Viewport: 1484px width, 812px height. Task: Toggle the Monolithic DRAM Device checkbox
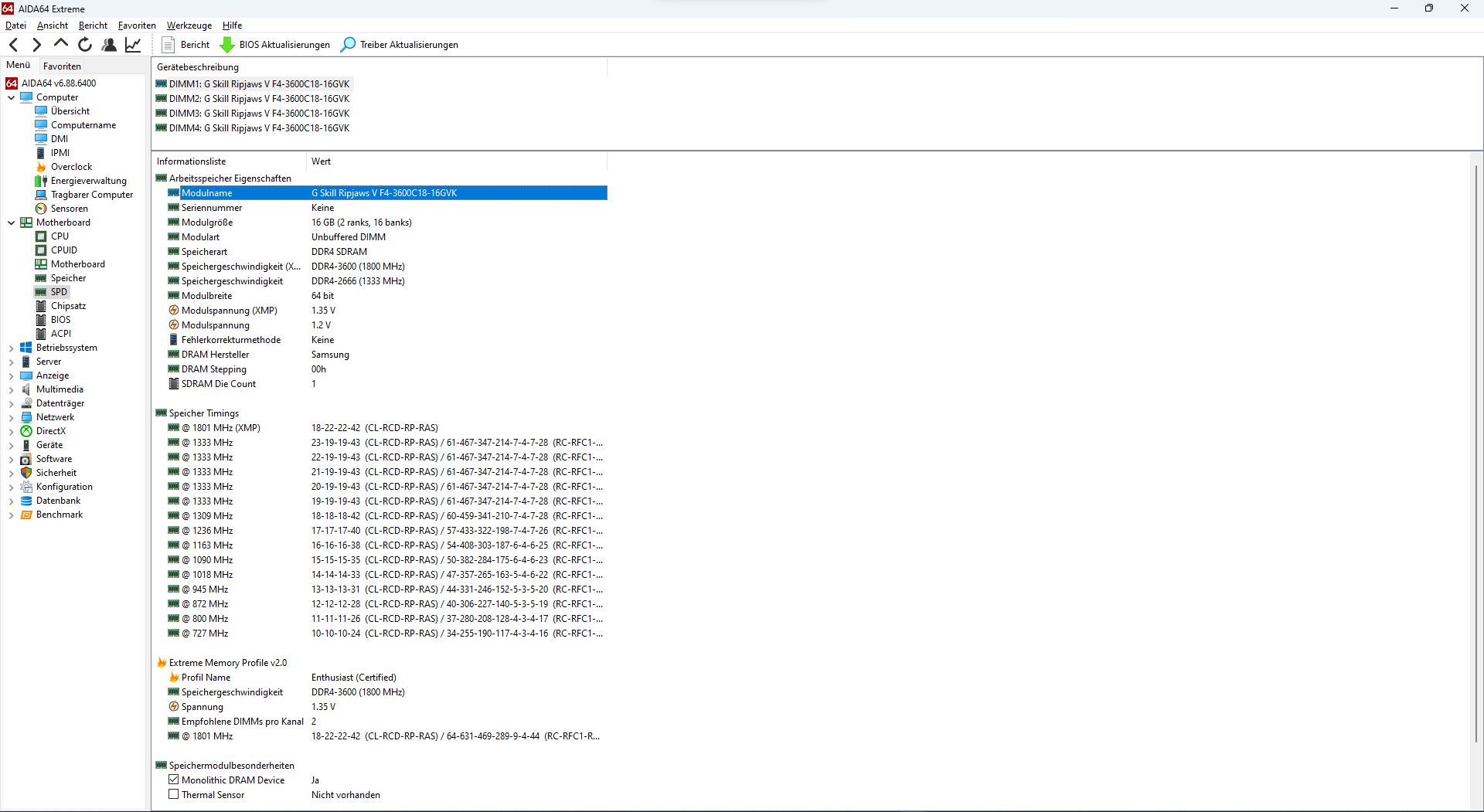(173, 780)
